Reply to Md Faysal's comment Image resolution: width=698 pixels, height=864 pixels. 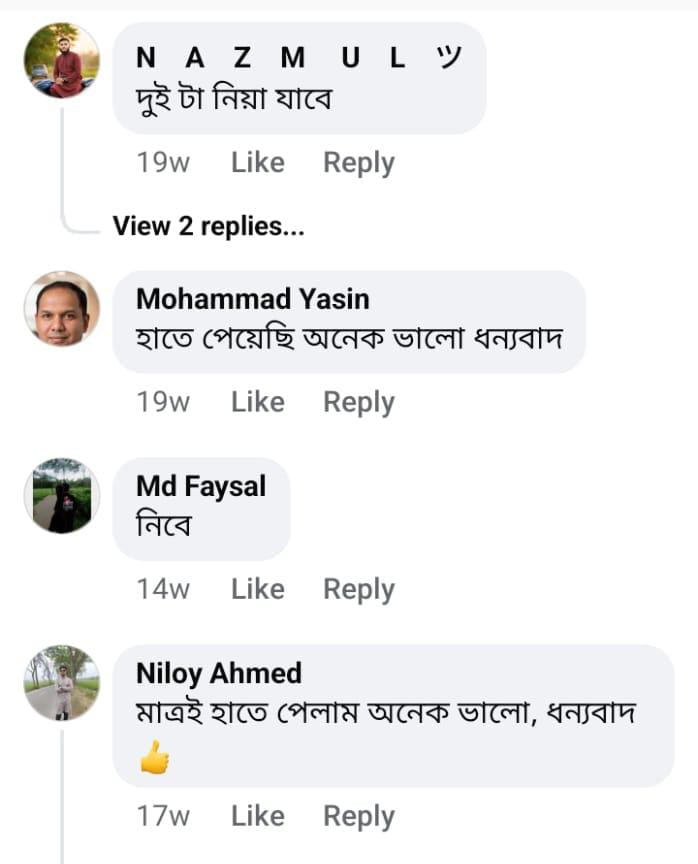(359, 590)
